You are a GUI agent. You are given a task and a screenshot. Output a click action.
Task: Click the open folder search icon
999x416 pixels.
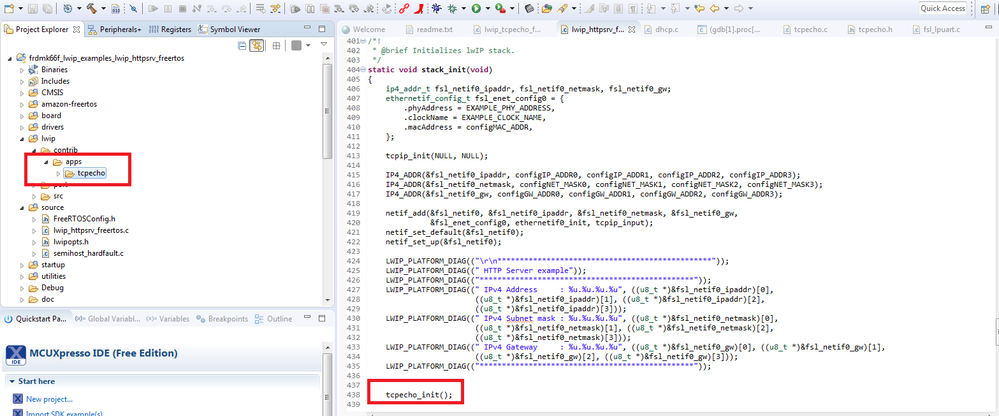(x=547, y=8)
